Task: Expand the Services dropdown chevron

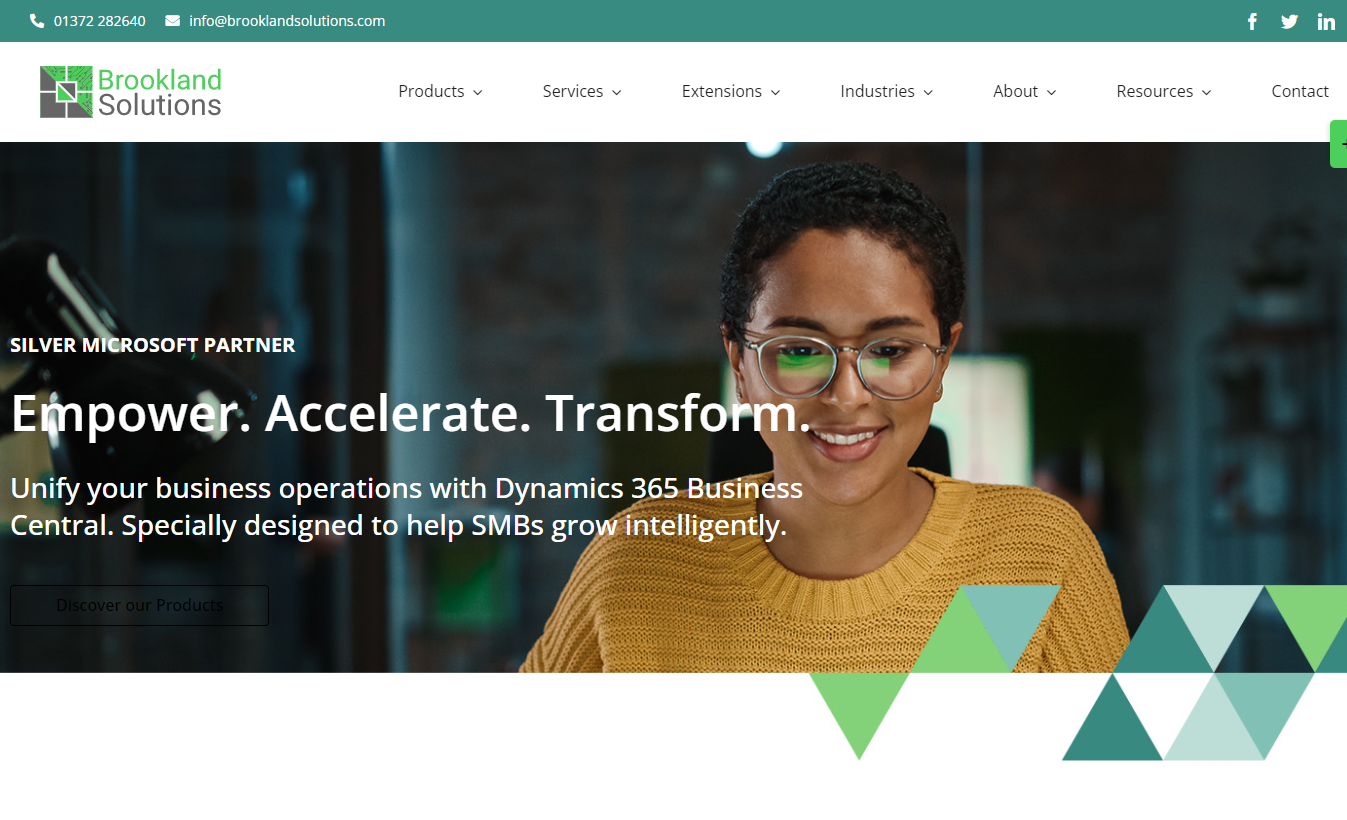Action: 617,92
